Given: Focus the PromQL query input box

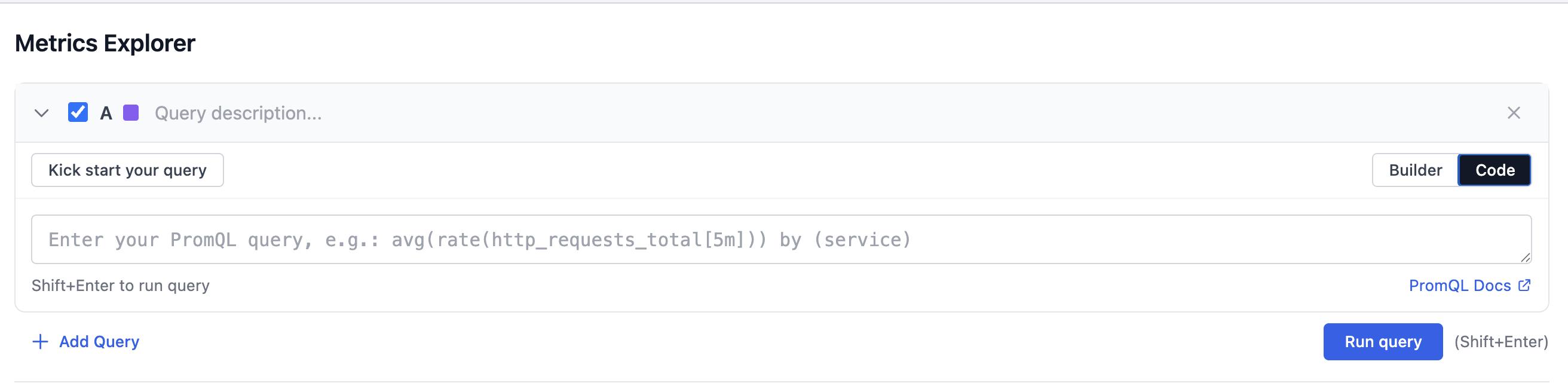Looking at the screenshot, I should (782, 239).
